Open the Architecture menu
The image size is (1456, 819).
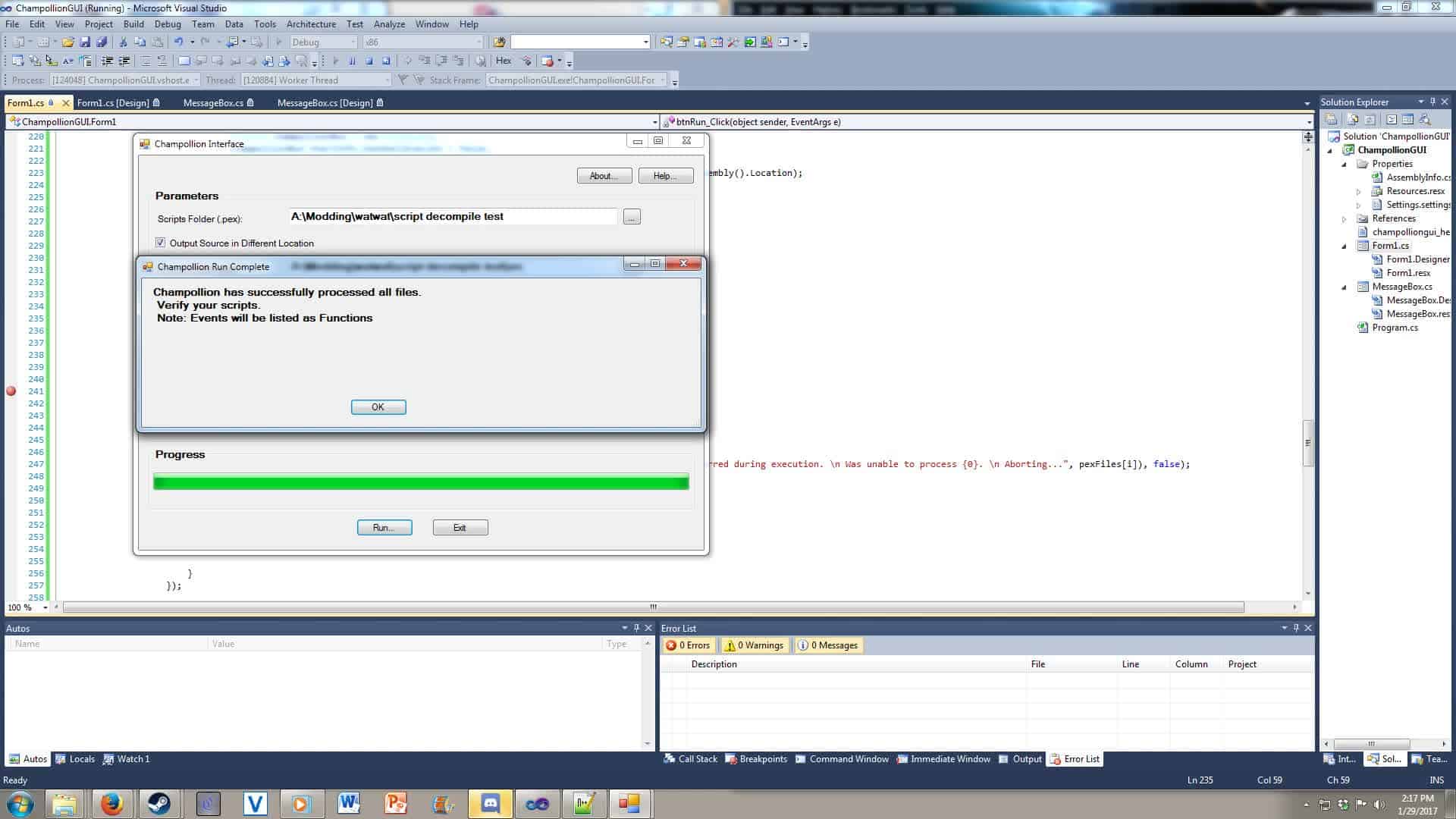(311, 24)
